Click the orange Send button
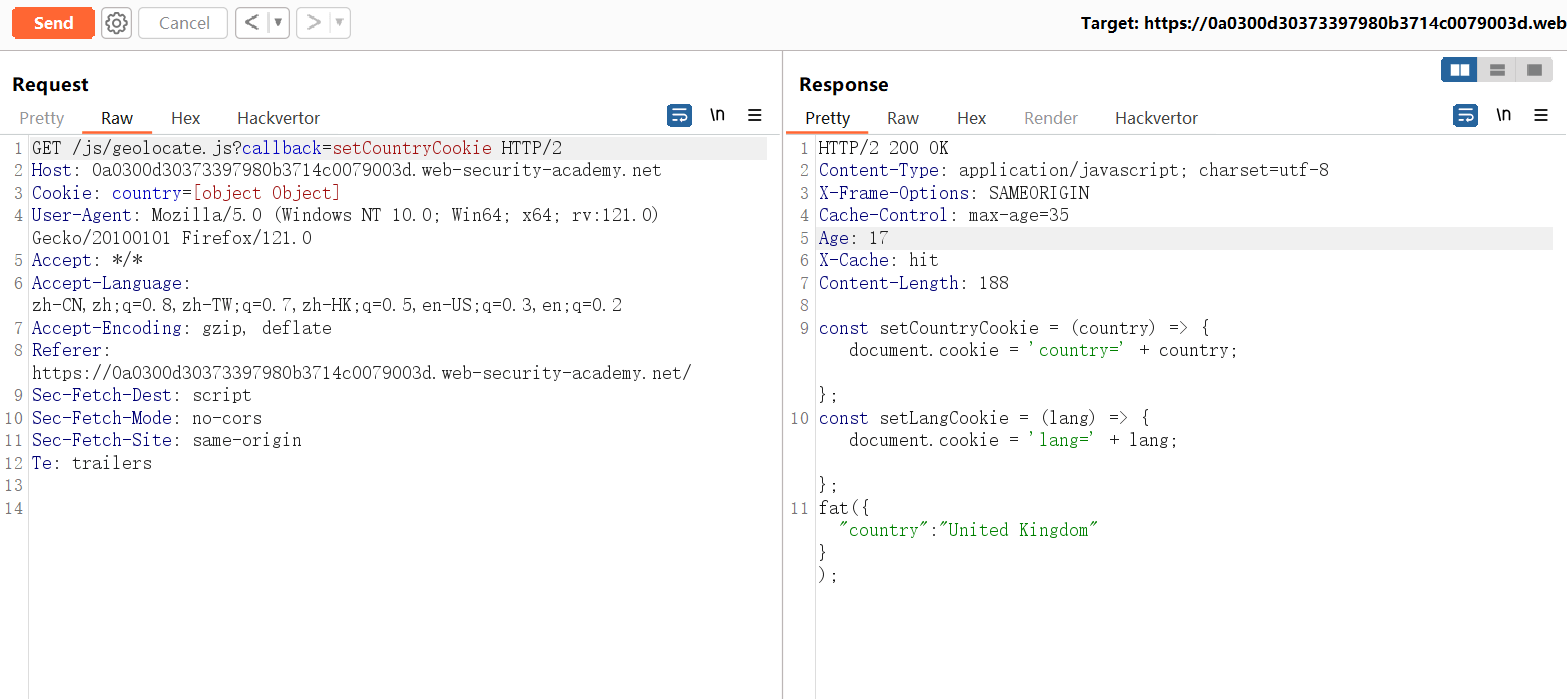This screenshot has height=699, width=1567. coord(53,23)
